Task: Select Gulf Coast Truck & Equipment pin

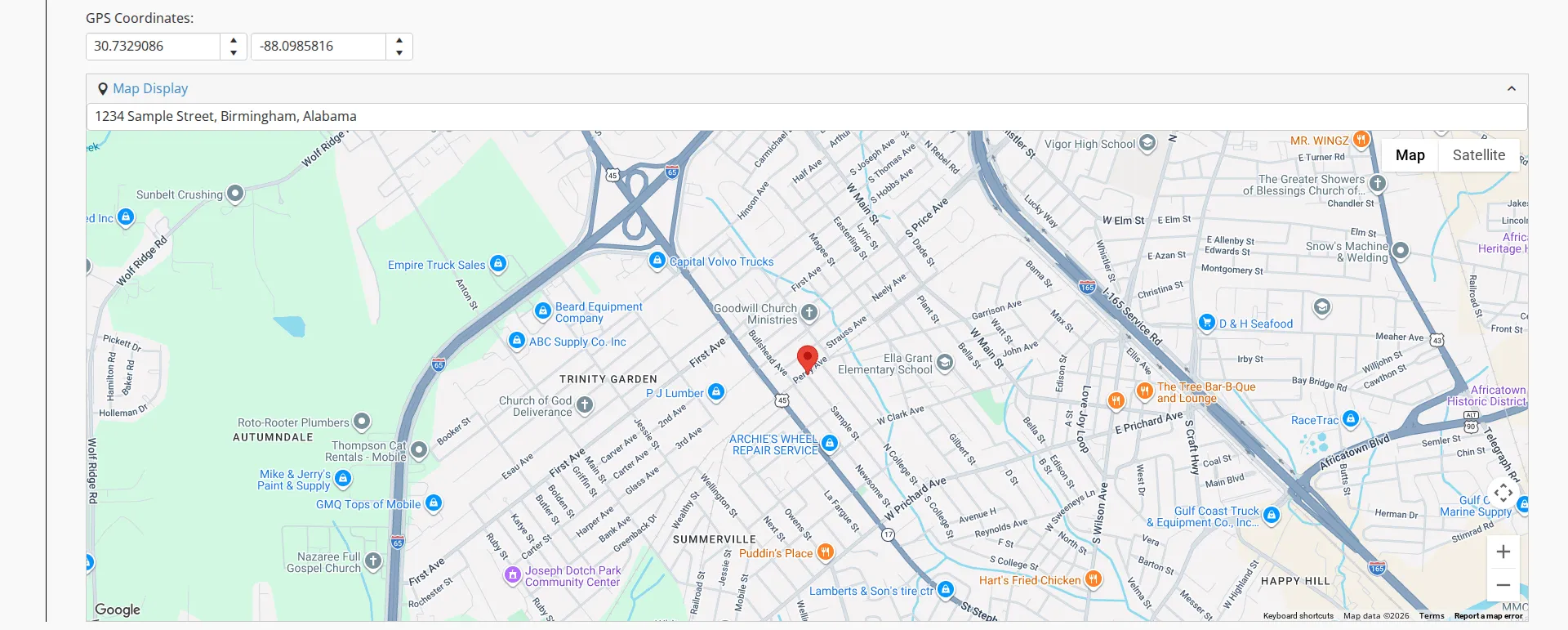Action: [1272, 515]
